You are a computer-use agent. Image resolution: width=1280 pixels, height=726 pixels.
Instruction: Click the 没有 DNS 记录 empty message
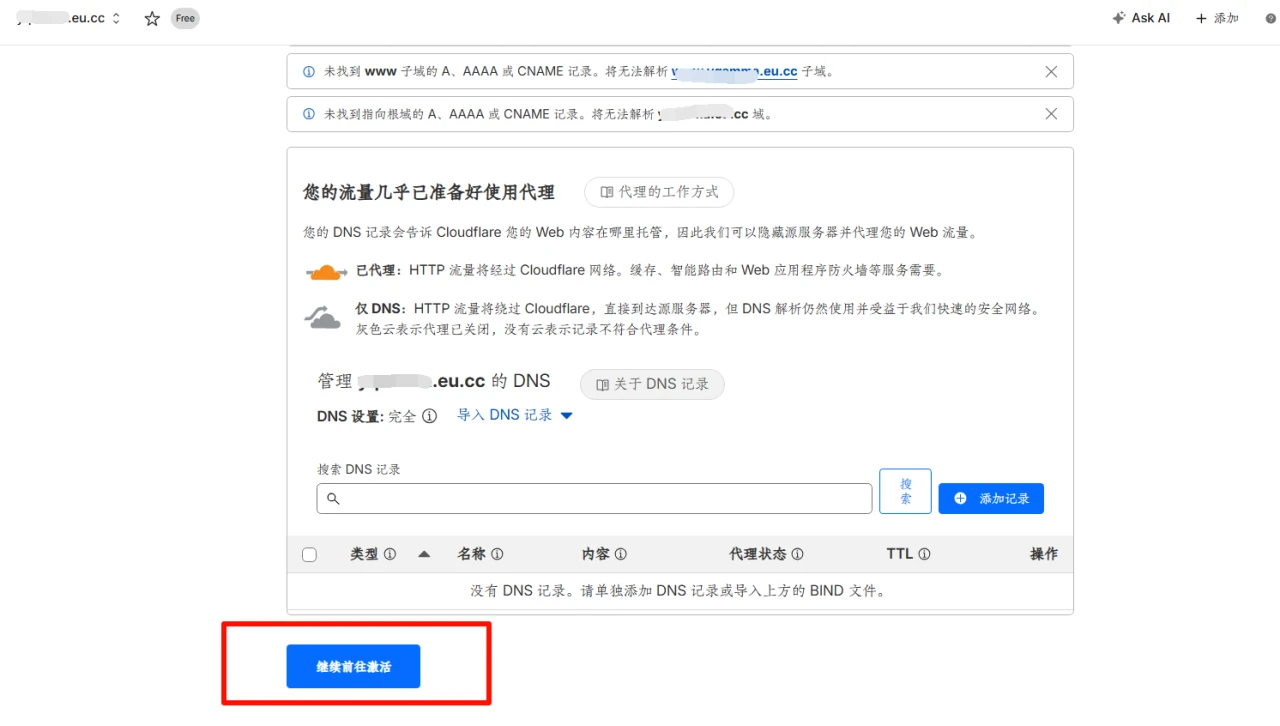679,591
